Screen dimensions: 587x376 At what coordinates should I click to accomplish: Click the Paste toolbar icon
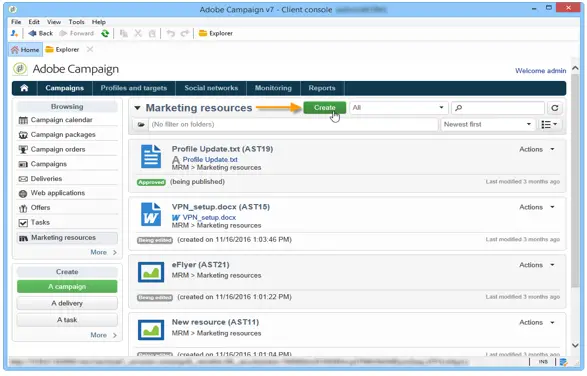[x=152, y=33]
